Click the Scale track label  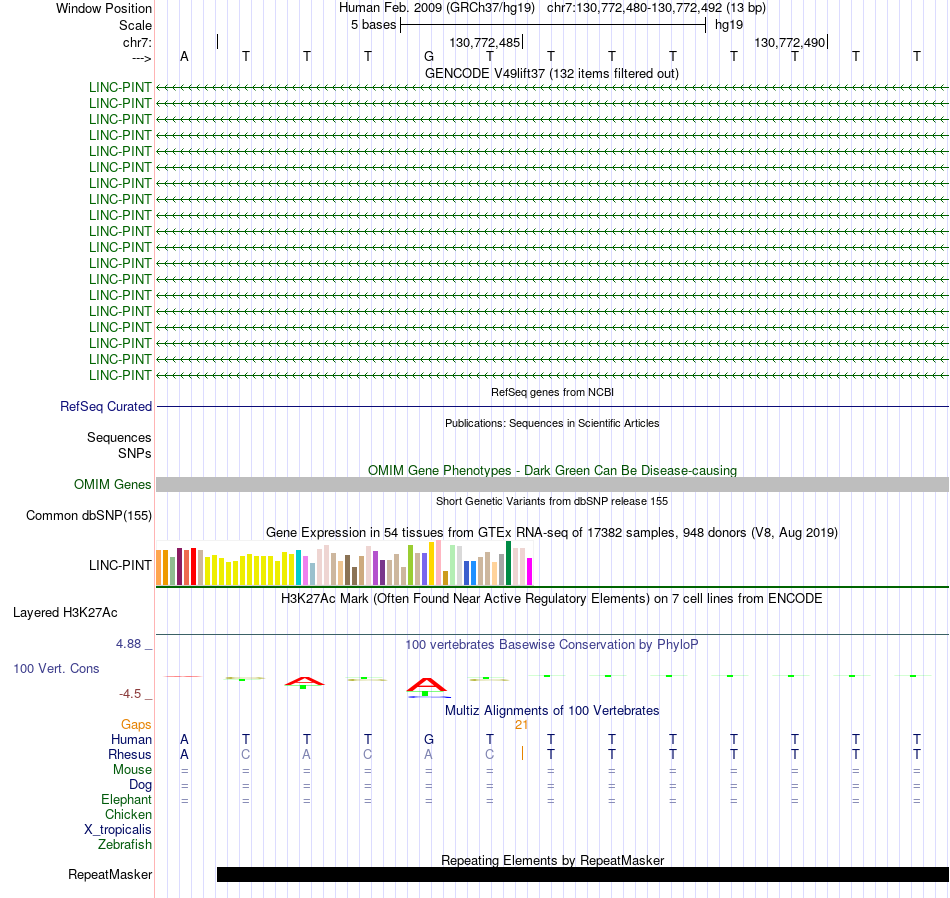135,25
